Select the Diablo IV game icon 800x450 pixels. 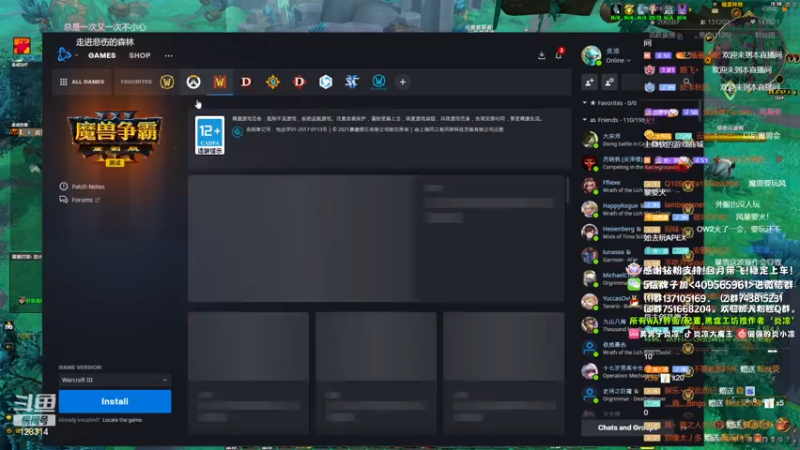pos(246,82)
